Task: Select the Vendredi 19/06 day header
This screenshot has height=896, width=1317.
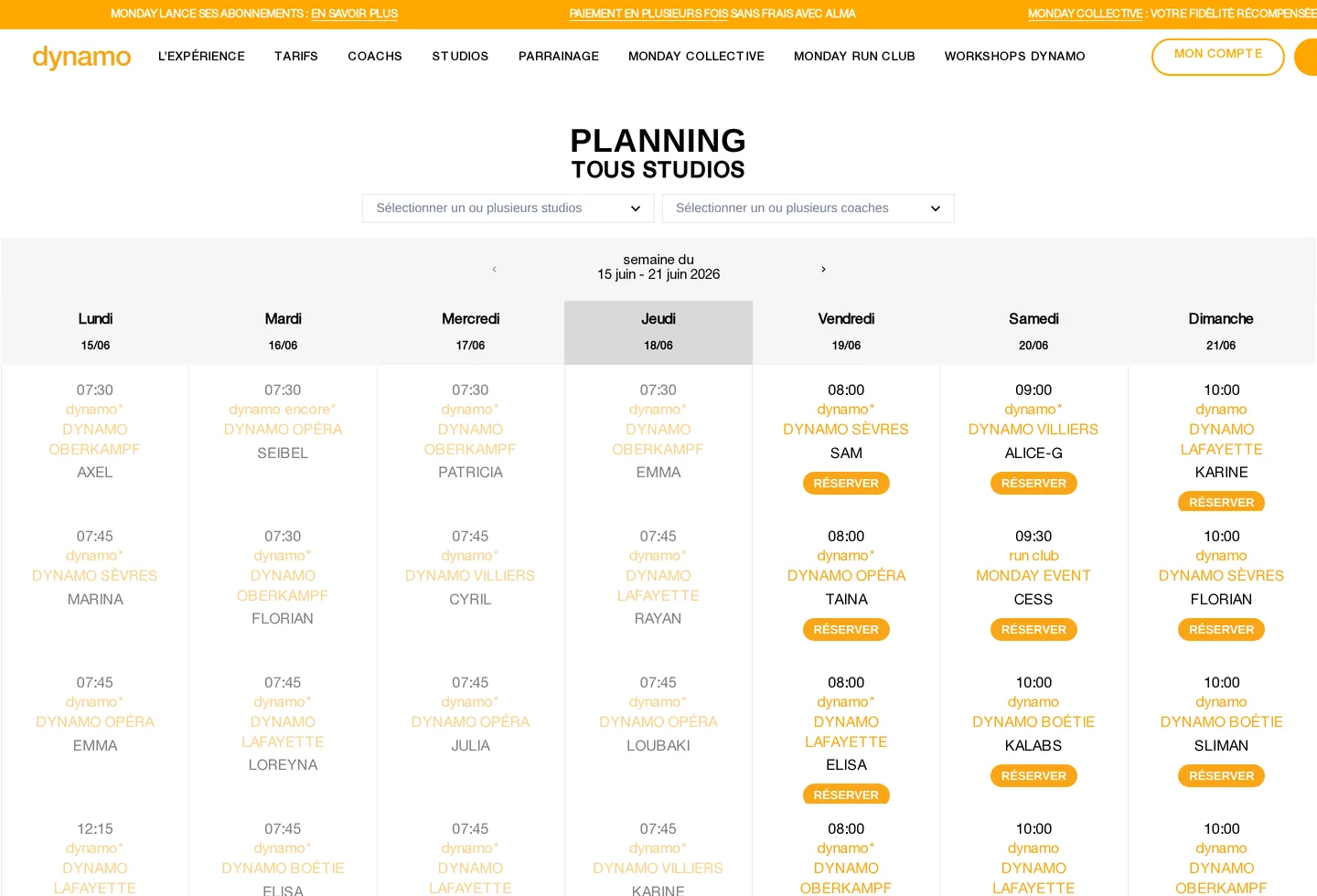Action: pyautogui.click(x=846, y=332)
